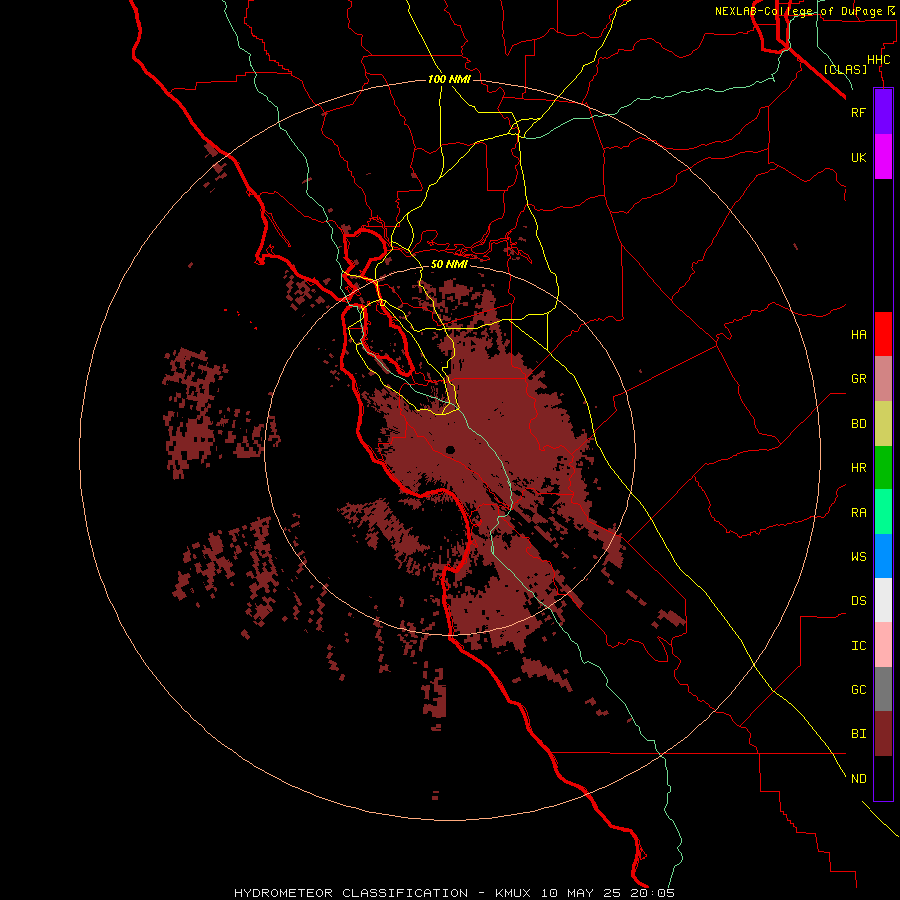Pick the RA light green swatch
900x900 pixels.
(883, 512)
